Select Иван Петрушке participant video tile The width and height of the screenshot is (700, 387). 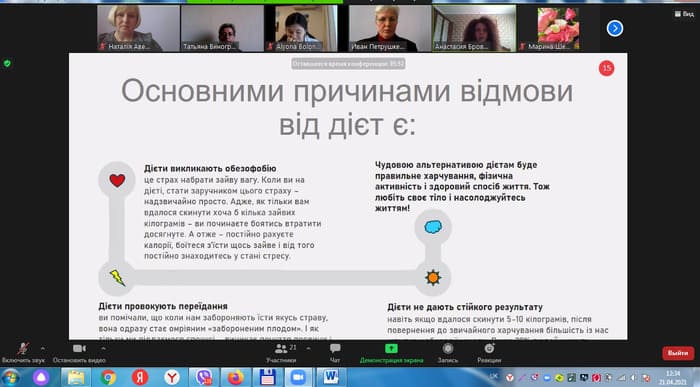(390, 28)
